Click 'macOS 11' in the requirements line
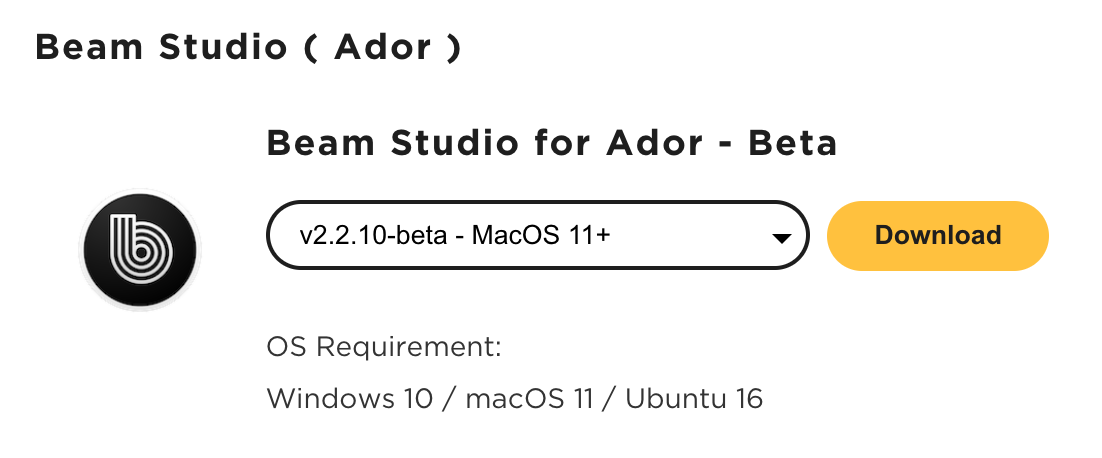The height and width of the screenshot is (458, 1102). tap(529, 398)
